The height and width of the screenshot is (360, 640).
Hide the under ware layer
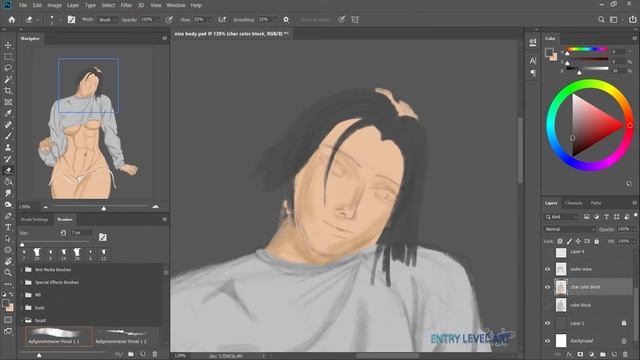(x=547, y=269)
